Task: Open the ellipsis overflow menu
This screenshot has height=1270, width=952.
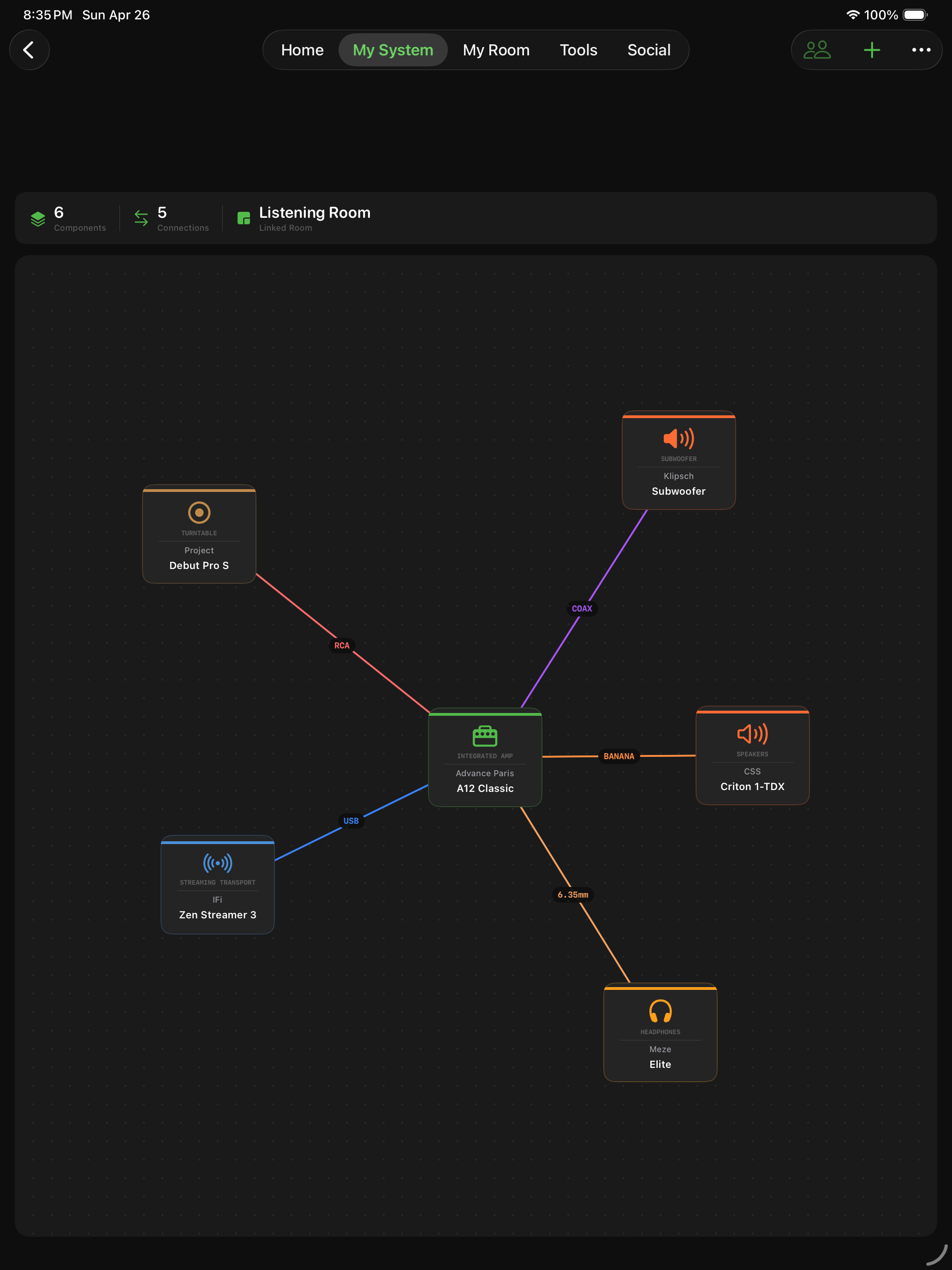Action: click(921, 49)
